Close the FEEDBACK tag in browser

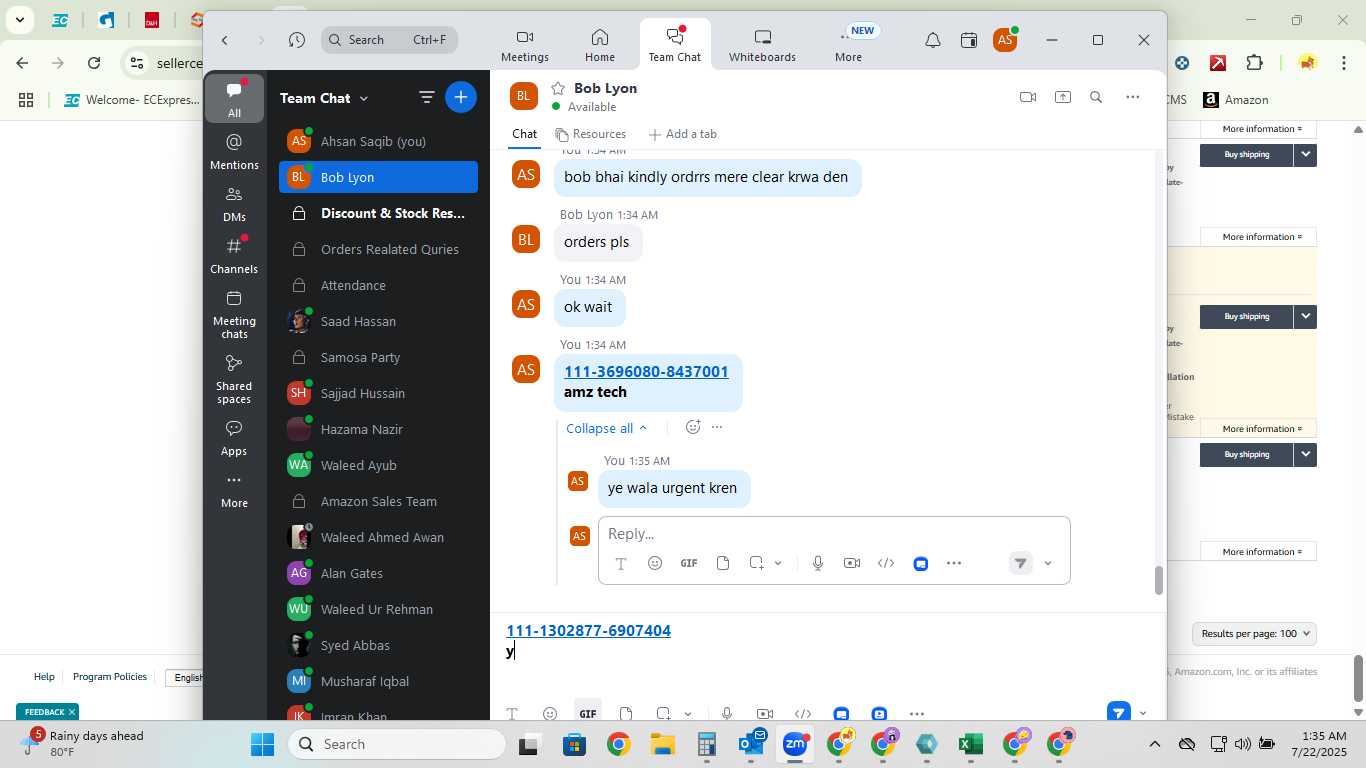pyautogui.click(x=72, y=712)
